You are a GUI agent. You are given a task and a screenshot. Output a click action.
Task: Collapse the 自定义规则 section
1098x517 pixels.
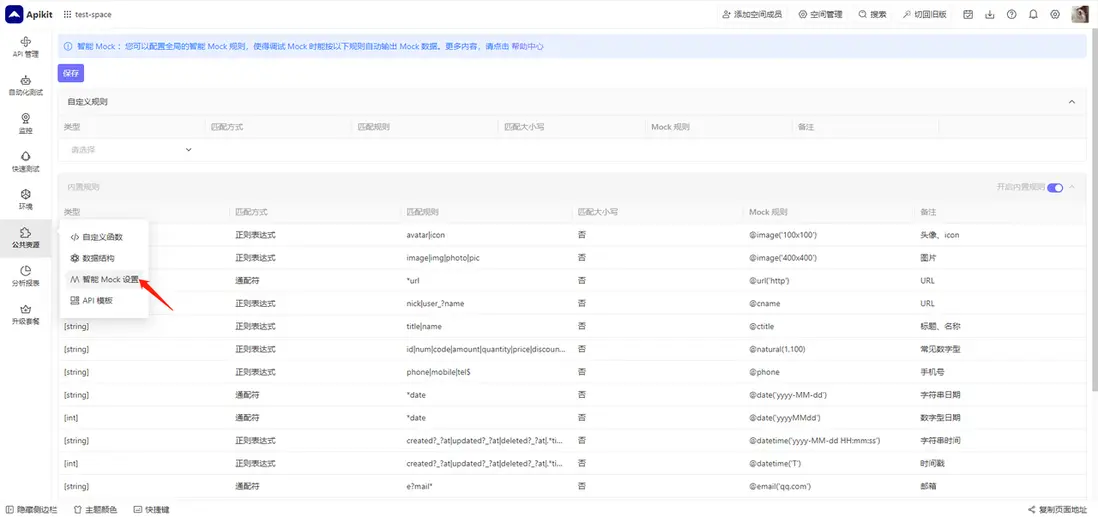1072,102
